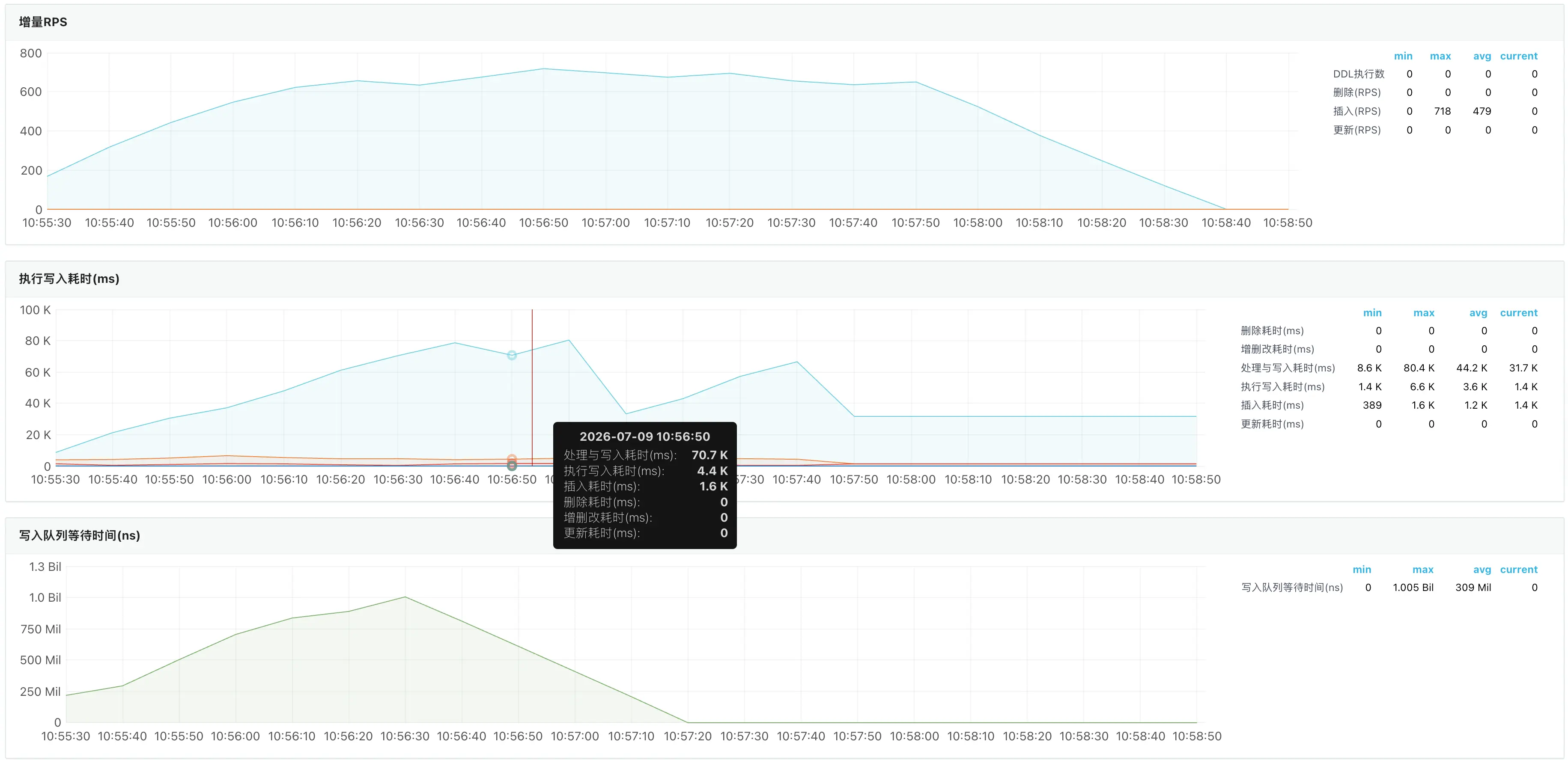Sort the RPS legend by max column
This screenshot has height=760, width=1568.
click(1440, 56)
